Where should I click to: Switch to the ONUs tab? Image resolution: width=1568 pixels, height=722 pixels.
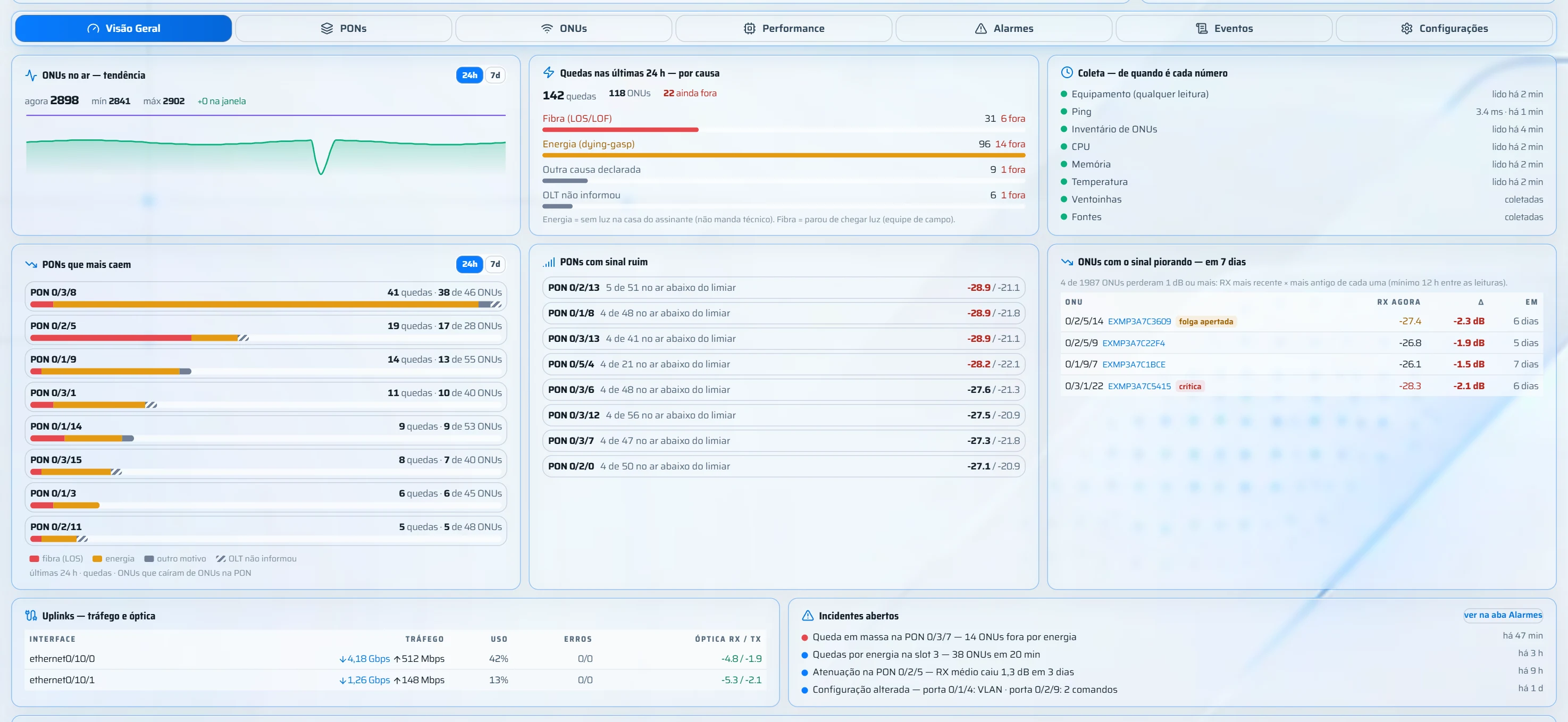564,29
